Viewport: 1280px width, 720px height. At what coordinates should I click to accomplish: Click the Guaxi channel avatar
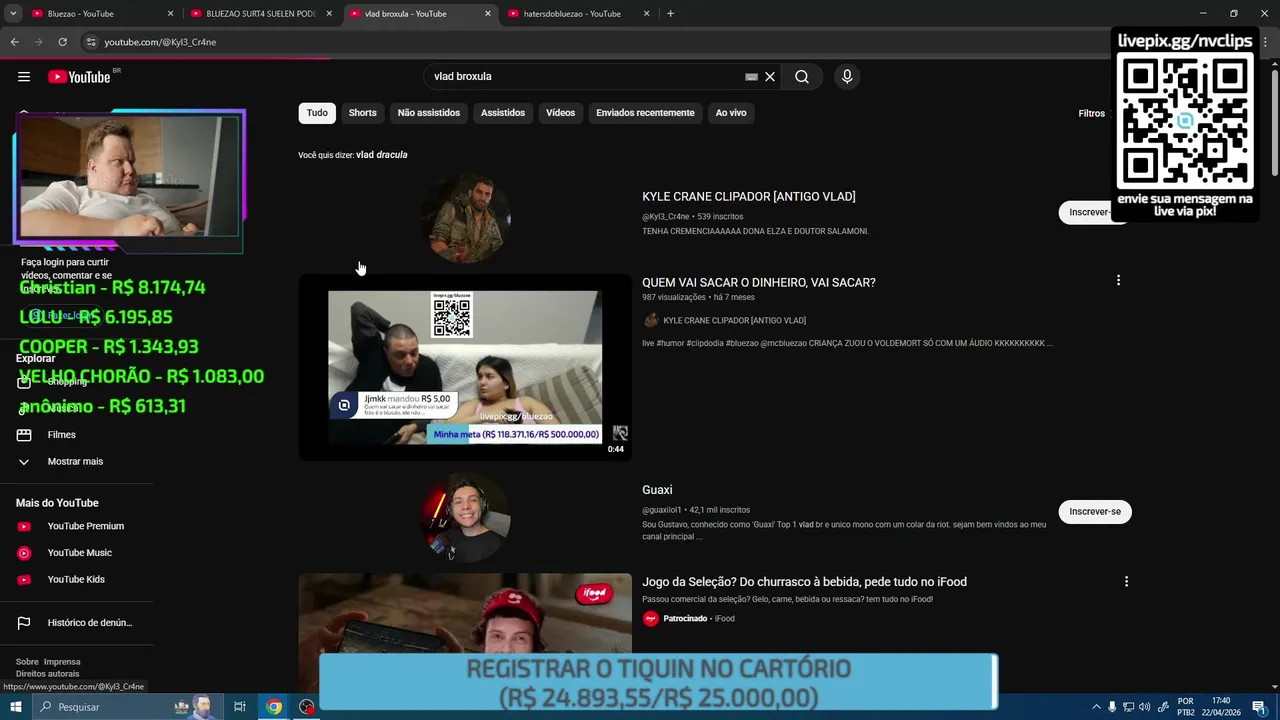pos(465,517)
